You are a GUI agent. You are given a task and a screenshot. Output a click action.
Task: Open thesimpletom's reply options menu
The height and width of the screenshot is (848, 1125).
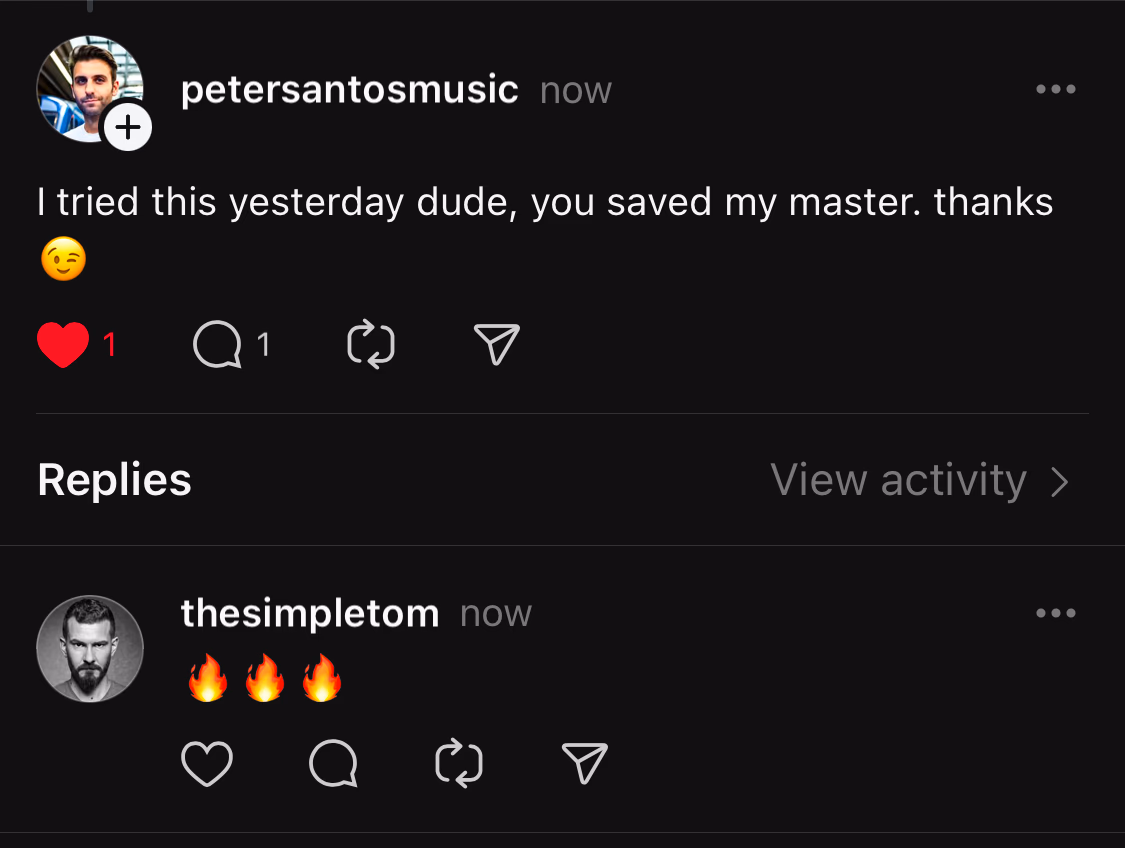(1056, 613)
